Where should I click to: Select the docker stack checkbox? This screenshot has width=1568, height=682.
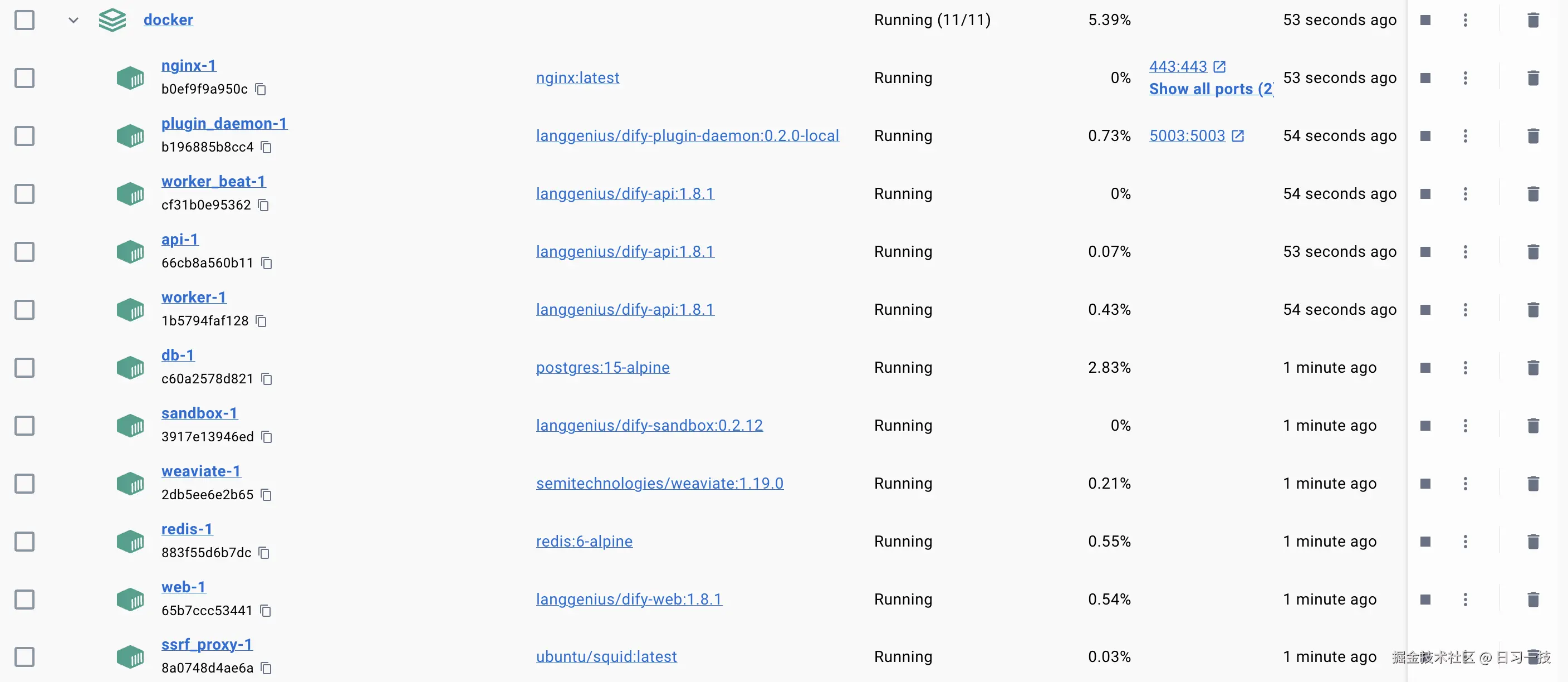24,20
